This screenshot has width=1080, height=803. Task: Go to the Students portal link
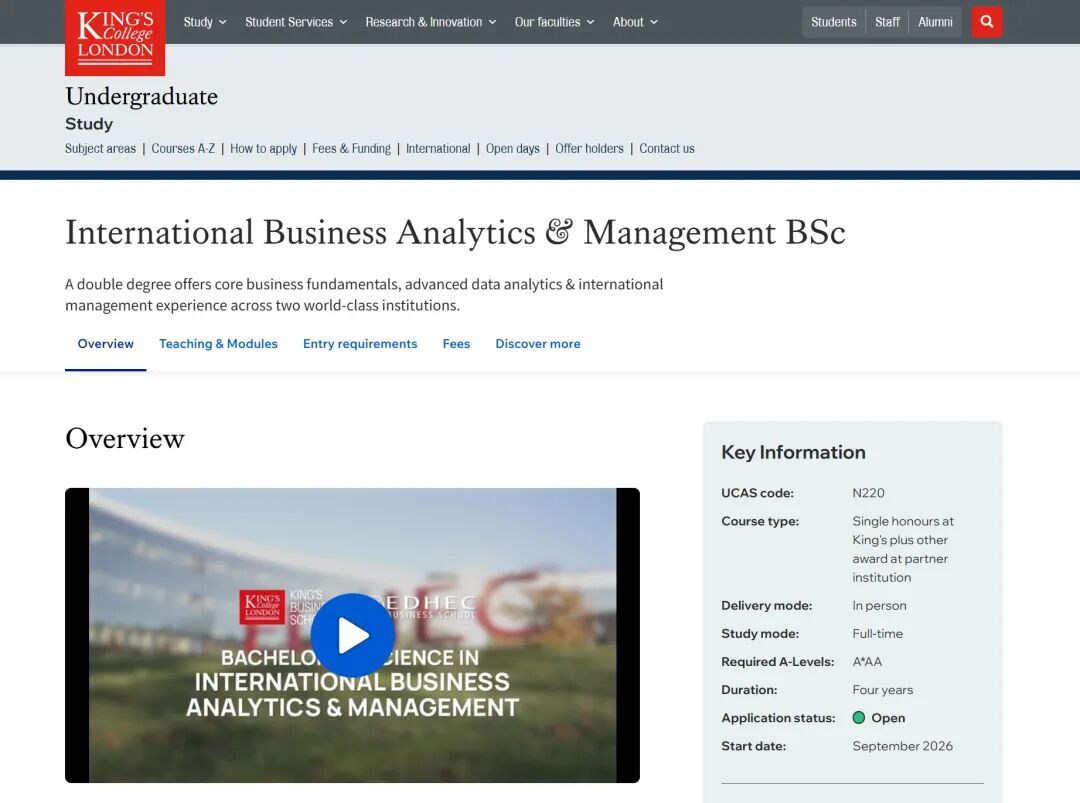(x=833, y=22)
